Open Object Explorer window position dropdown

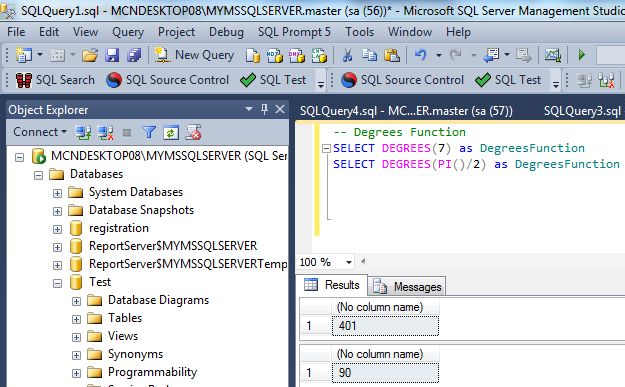(x=249, y=109)
